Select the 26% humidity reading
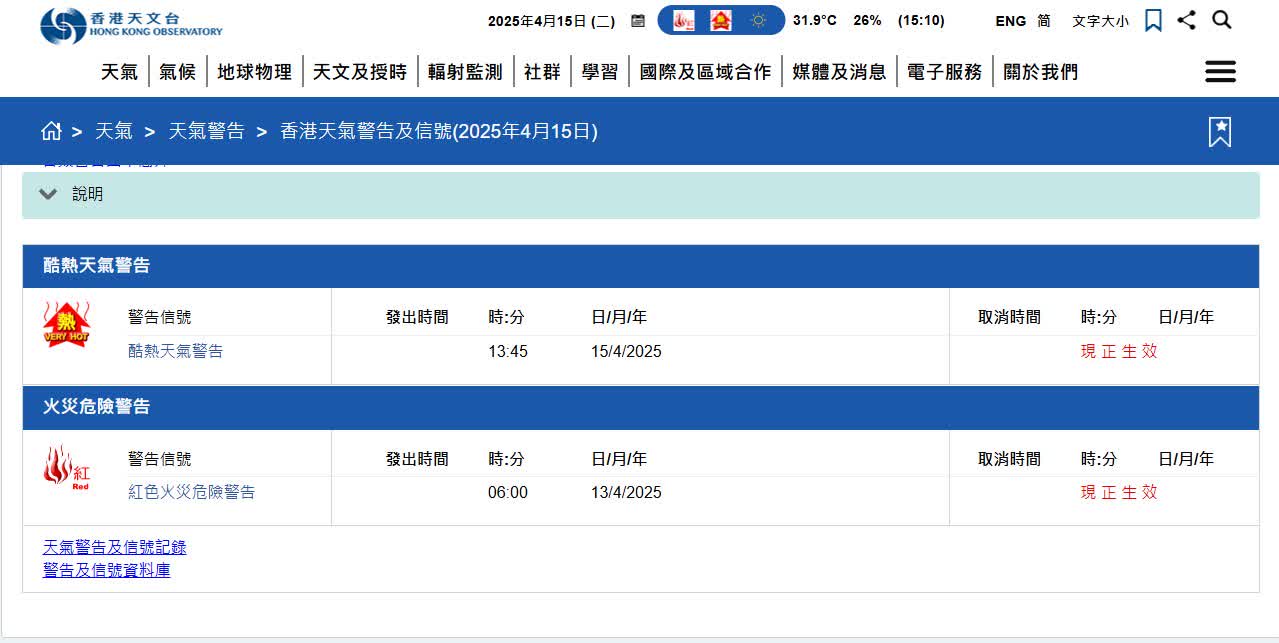 [x=867, y=20]
